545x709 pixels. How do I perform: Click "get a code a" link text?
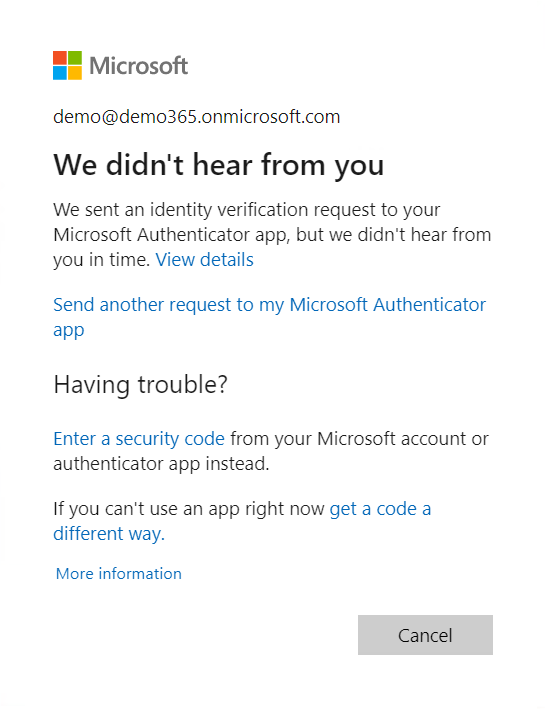tap(380, 509)
